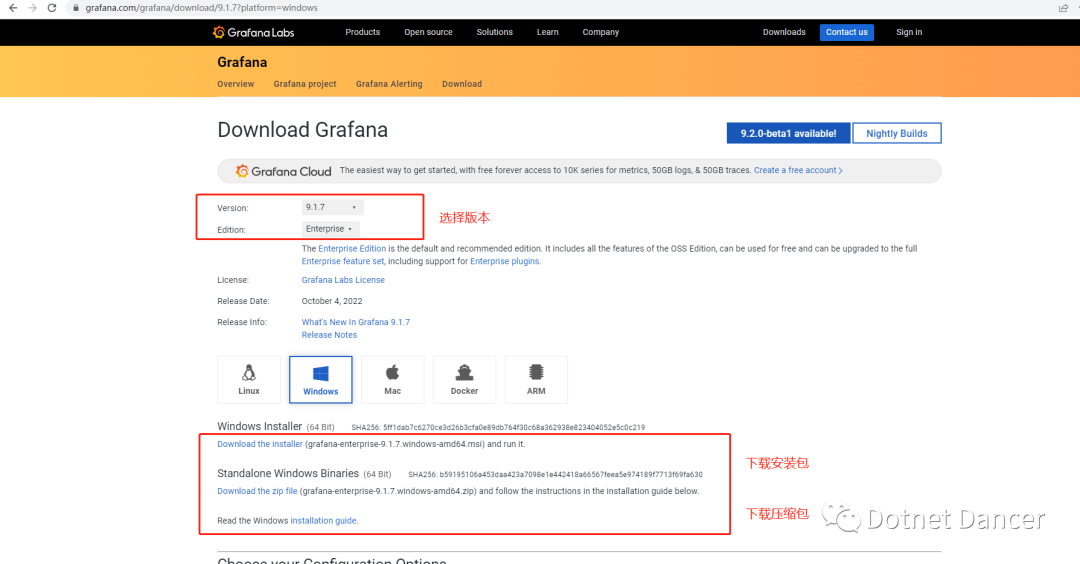Viewport: 1080px width, 564px height.
Task: Open the Nightly Builds button
Action: click(x=897, y=133)
